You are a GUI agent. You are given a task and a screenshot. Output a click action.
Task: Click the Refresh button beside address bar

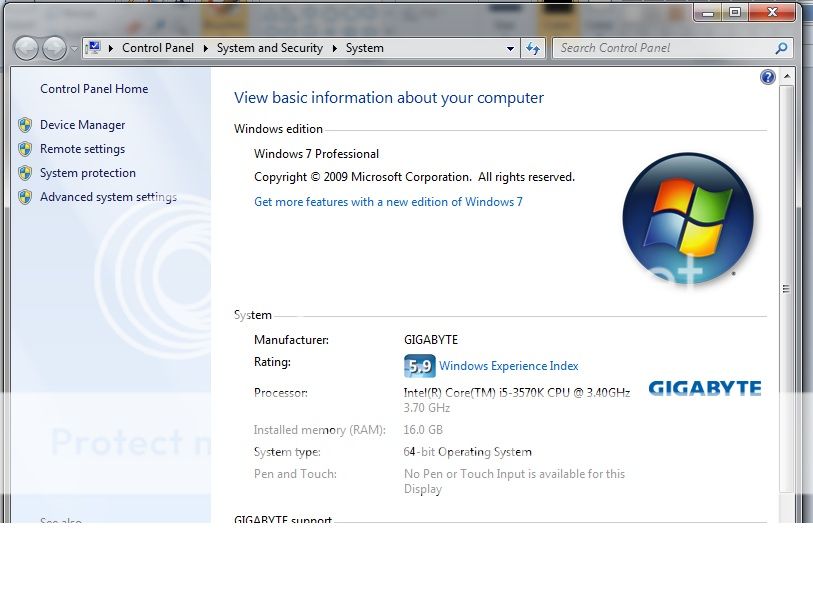point(532,48)
